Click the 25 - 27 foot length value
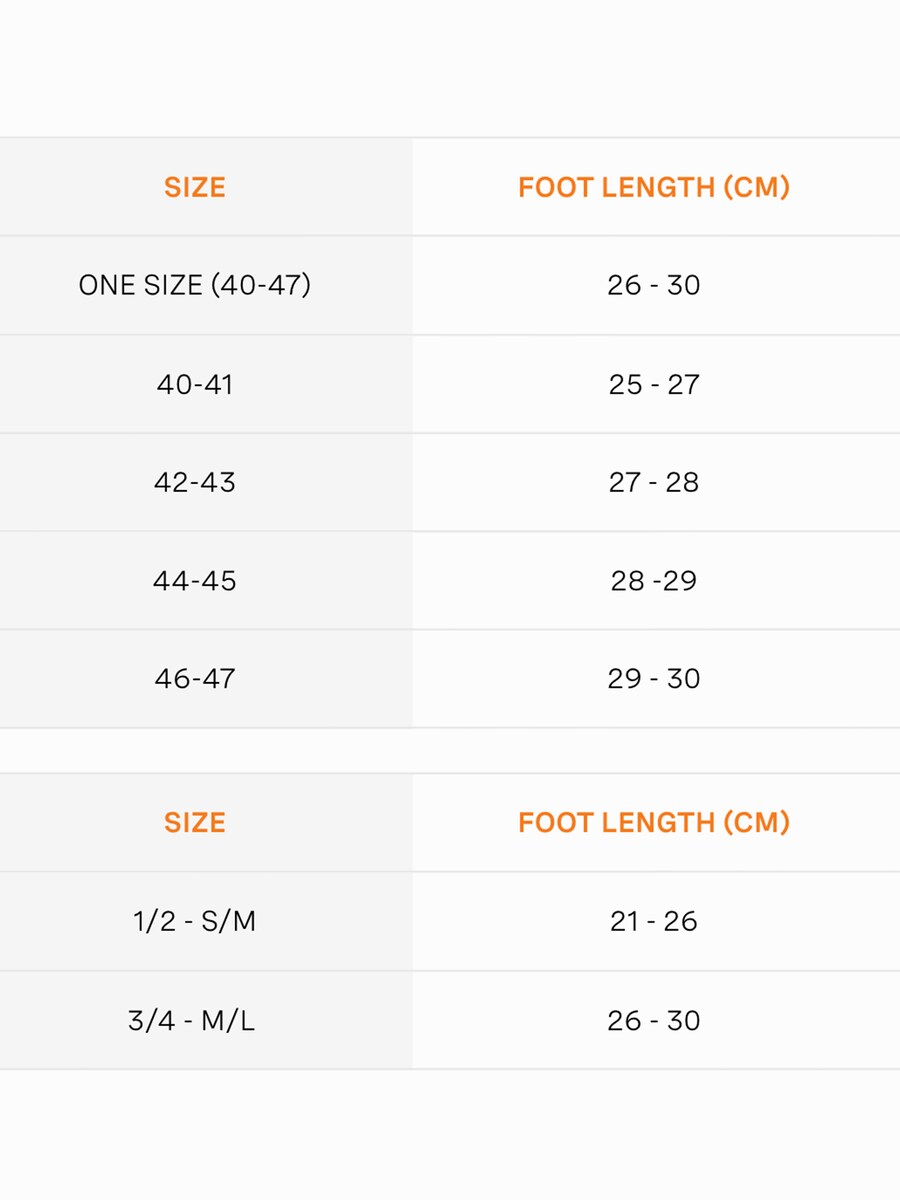This screenshot has height=1200, width=900. (654, 384)
